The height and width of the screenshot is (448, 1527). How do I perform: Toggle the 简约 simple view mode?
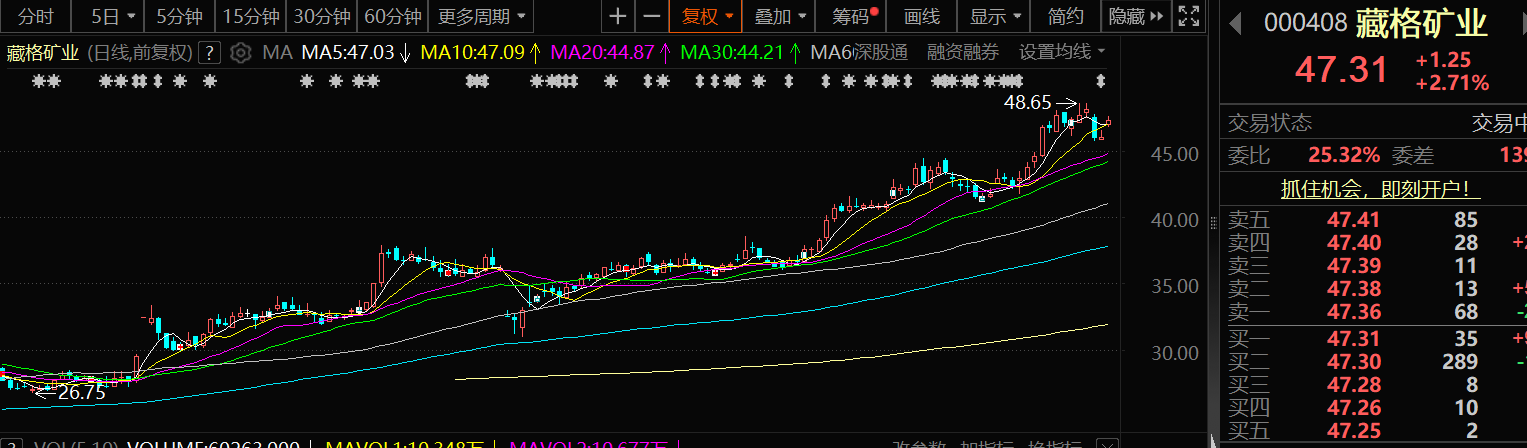coord(1065,16)
